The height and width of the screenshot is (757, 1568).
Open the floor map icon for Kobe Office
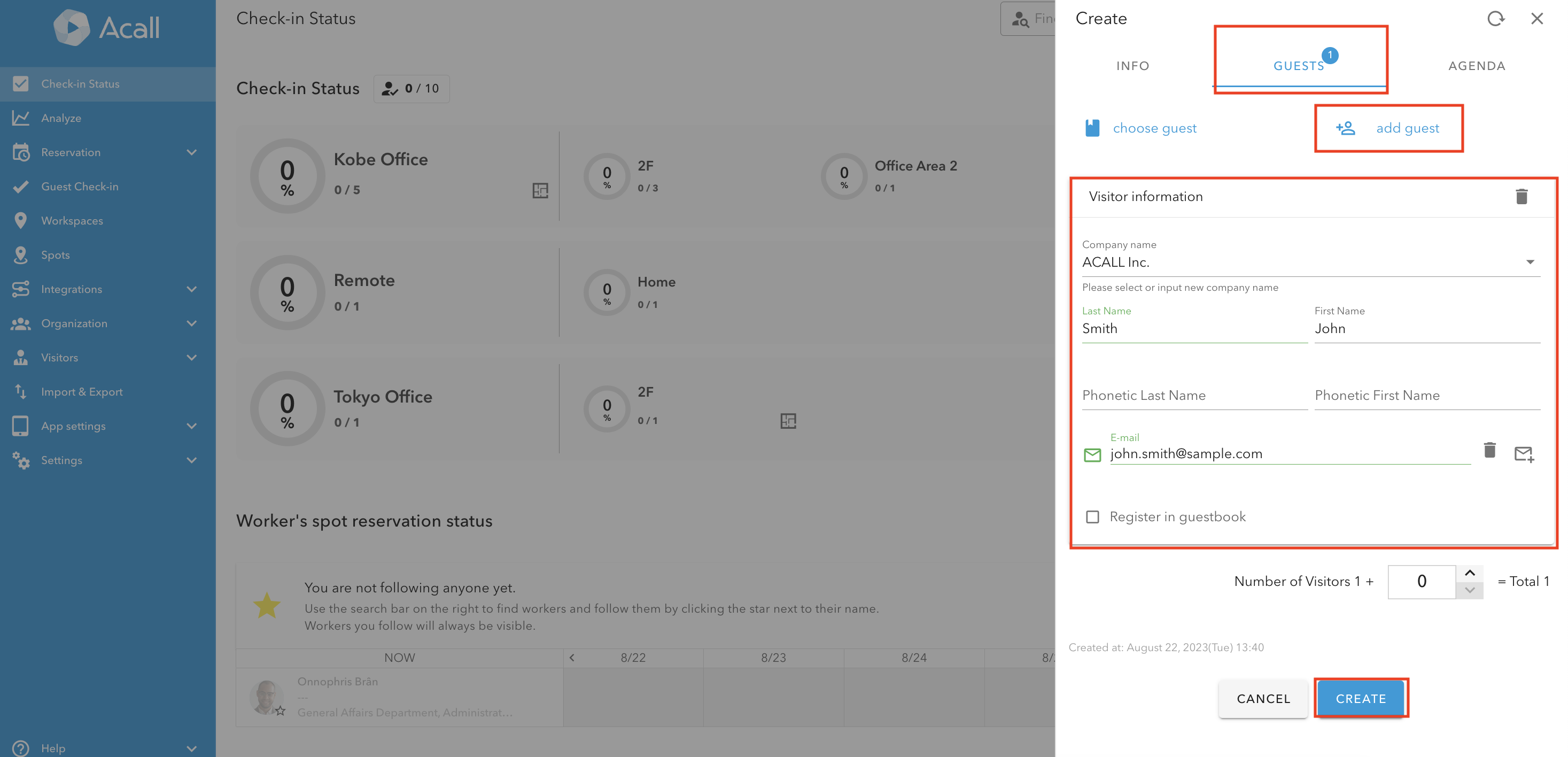tap(539, 191)
